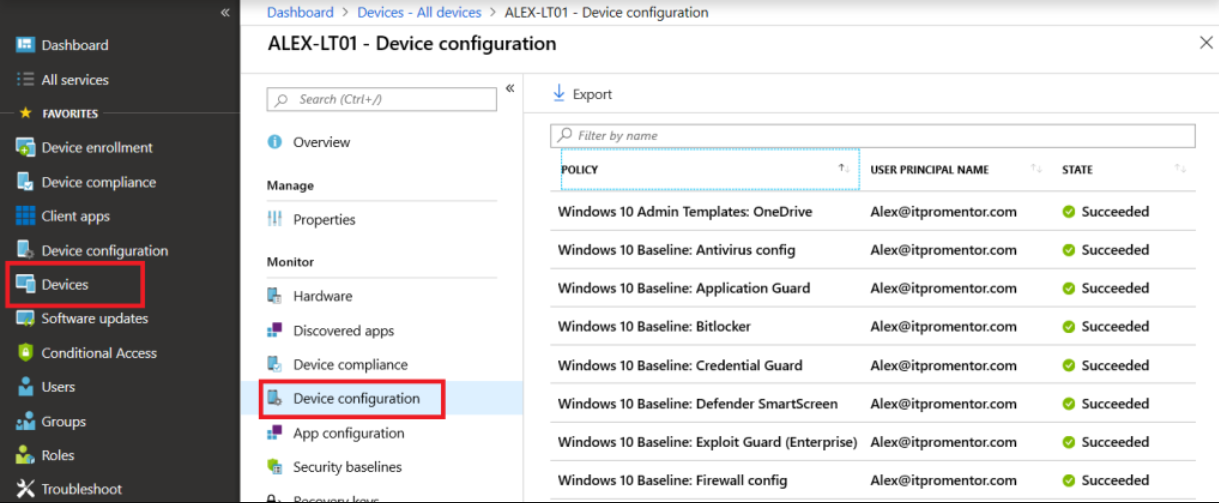Screen dimensions: 1219x503
Task: Click the Devices icon in favorites
Action: (26, 285)
